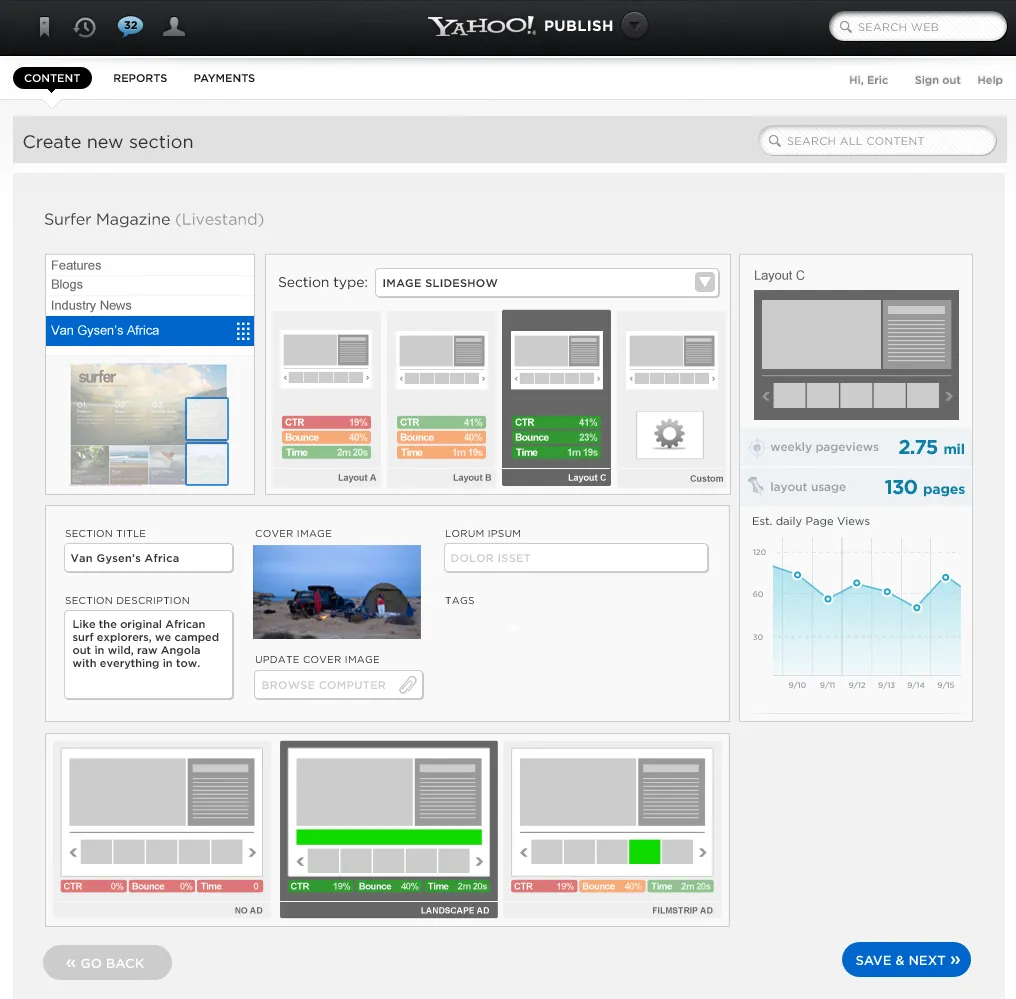Image resolution: width=1016 pixels, height=999 pixels.
Task: Edit the Section Description text area
Action: pyautogui.click(x=148, y=654)
